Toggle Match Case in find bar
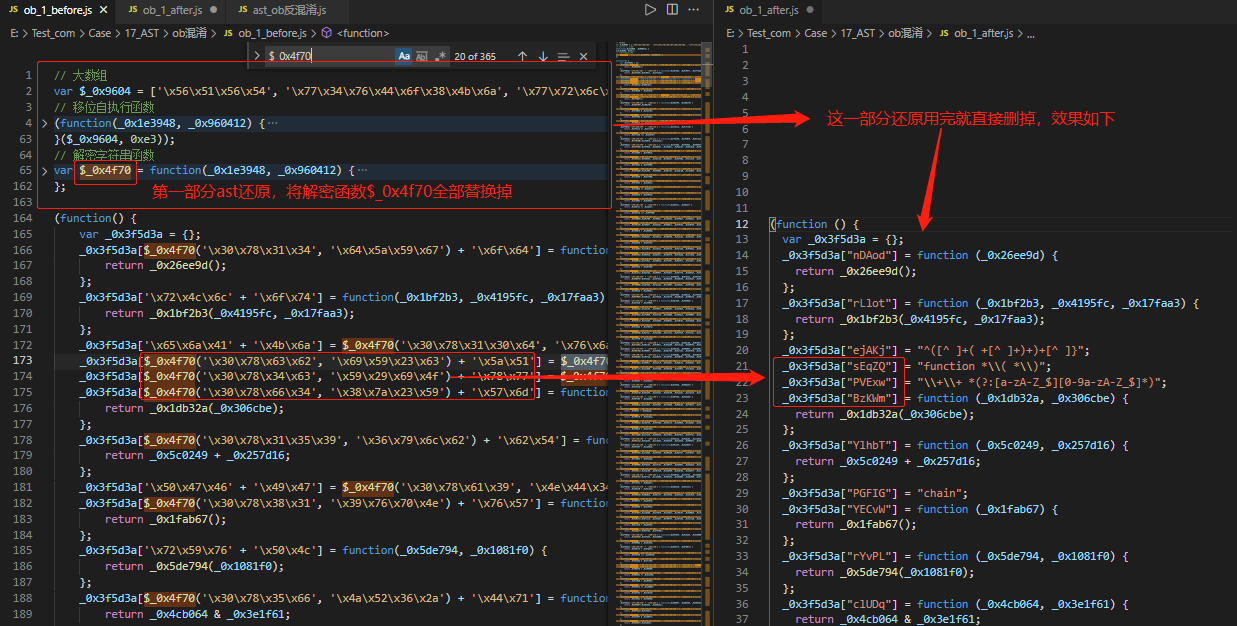1237x626 pixels. [404, 56]
